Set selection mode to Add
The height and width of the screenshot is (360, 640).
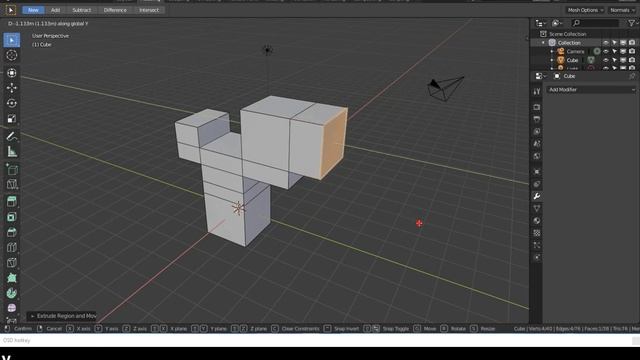pyautogui.click(x=55, y=10)
